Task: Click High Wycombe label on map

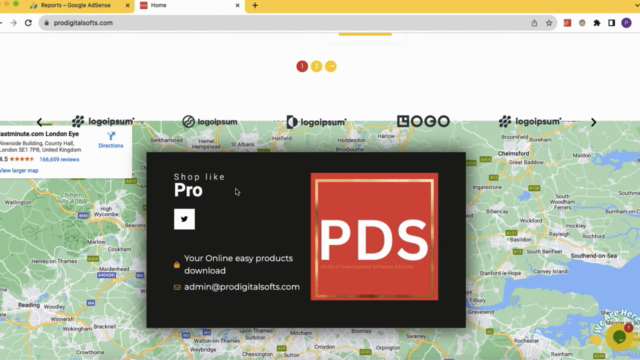Action: point(106,211)
